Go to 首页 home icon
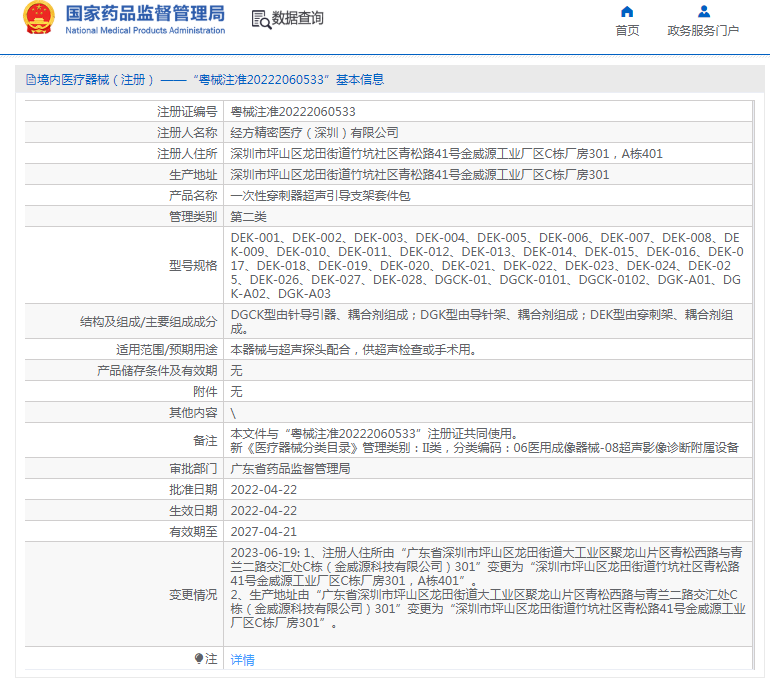 (x=627, y=12)
